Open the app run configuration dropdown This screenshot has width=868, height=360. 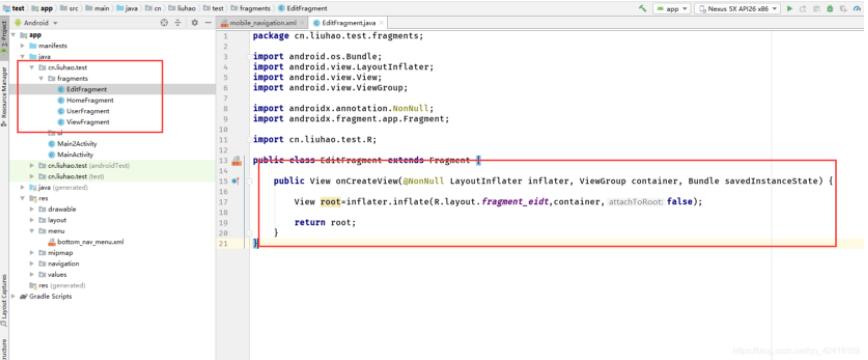pos(672,8)
